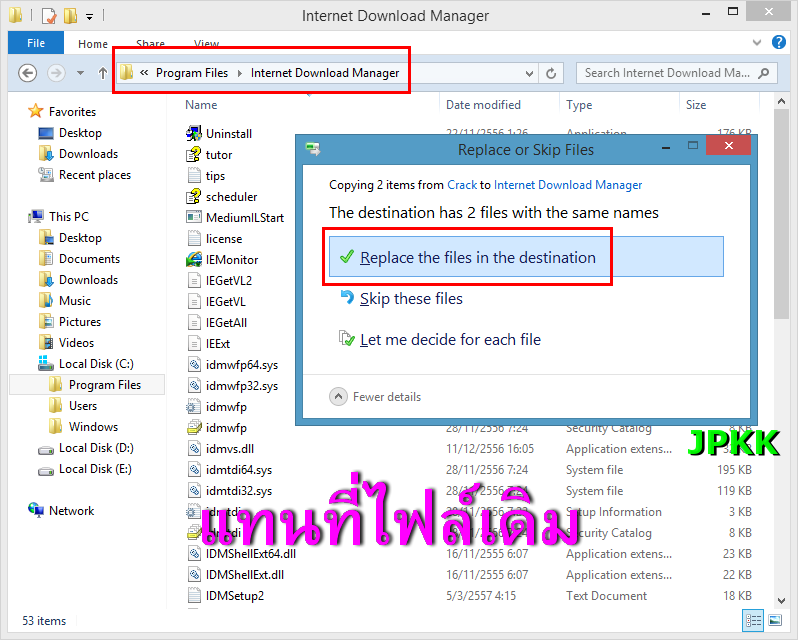Select the idmvs.dll file icon
Viewport: 798px width, 640px height.
click(194, 448)
